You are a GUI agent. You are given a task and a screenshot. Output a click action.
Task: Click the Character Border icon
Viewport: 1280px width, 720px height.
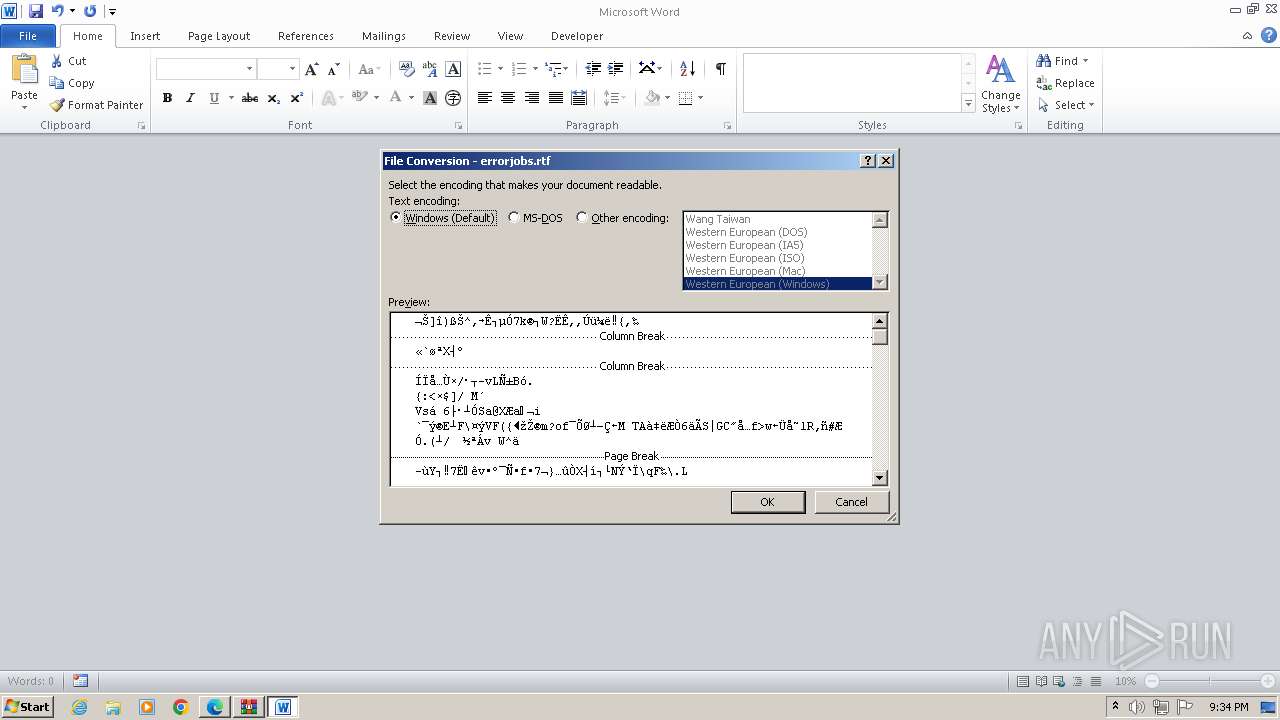click(x=453, y=69)
